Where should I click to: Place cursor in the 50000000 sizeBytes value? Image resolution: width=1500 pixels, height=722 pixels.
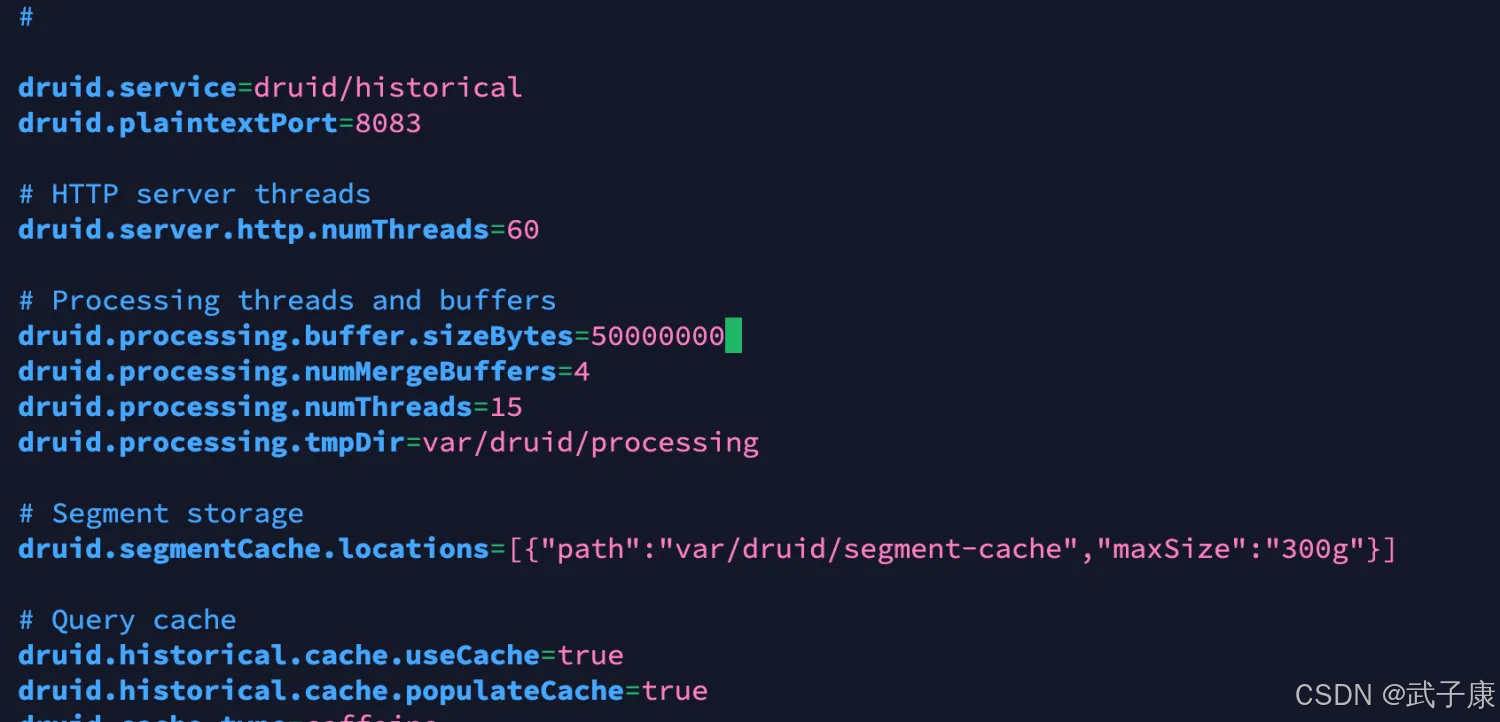[x=657, y=336]
